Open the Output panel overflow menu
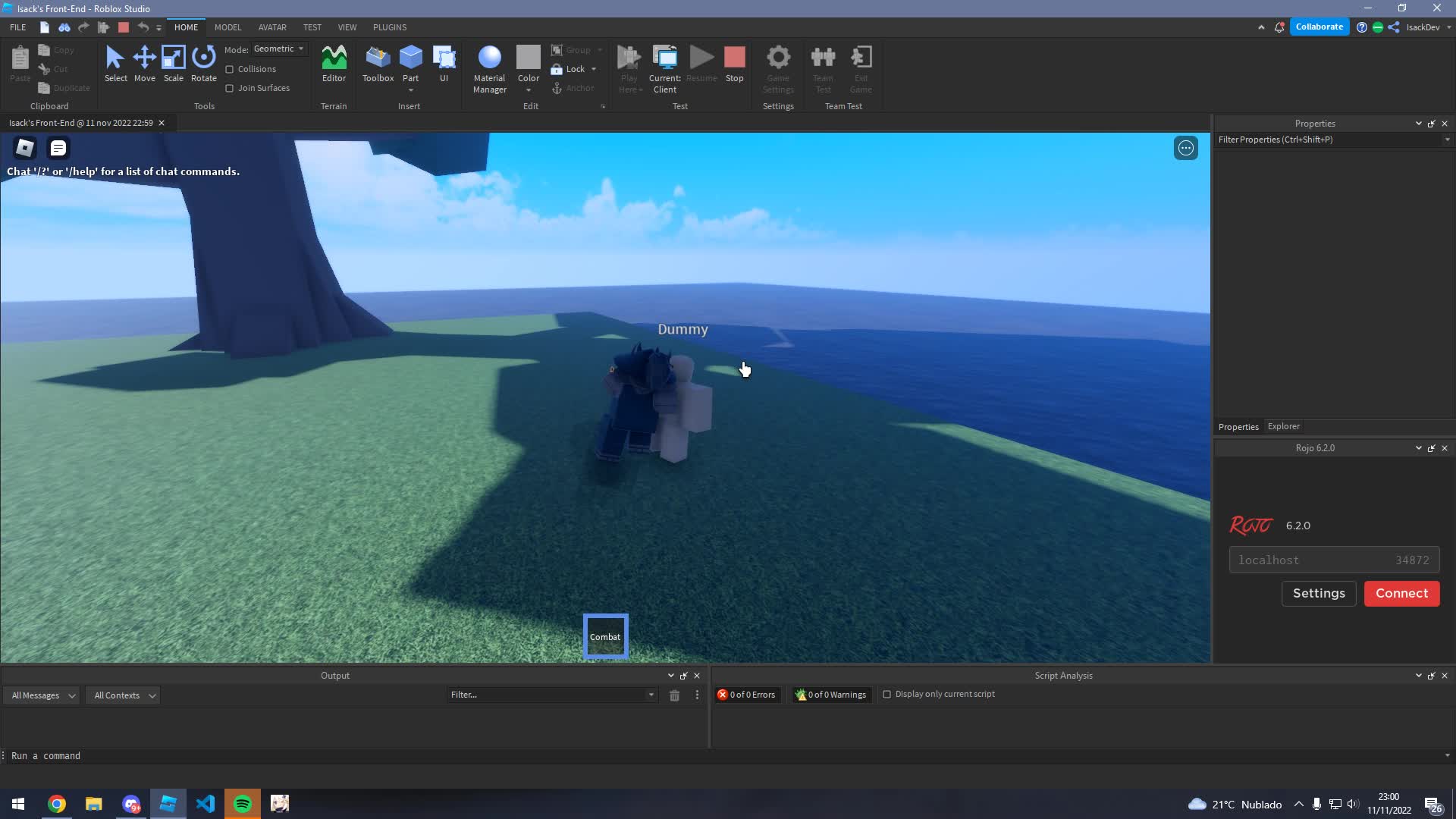1456x819 pixels. point(697,695)
